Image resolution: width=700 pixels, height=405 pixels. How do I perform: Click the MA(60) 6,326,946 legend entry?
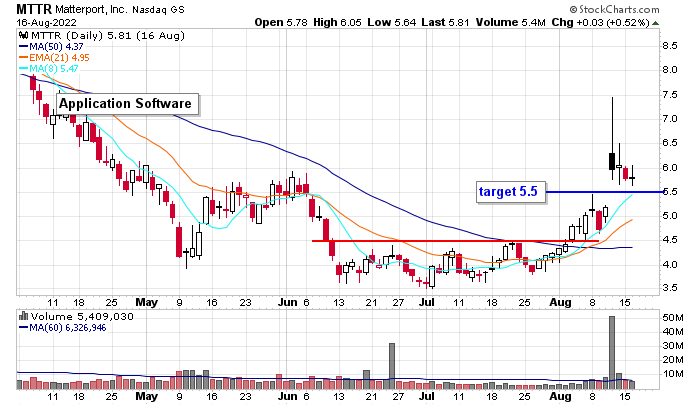[62, 328]
